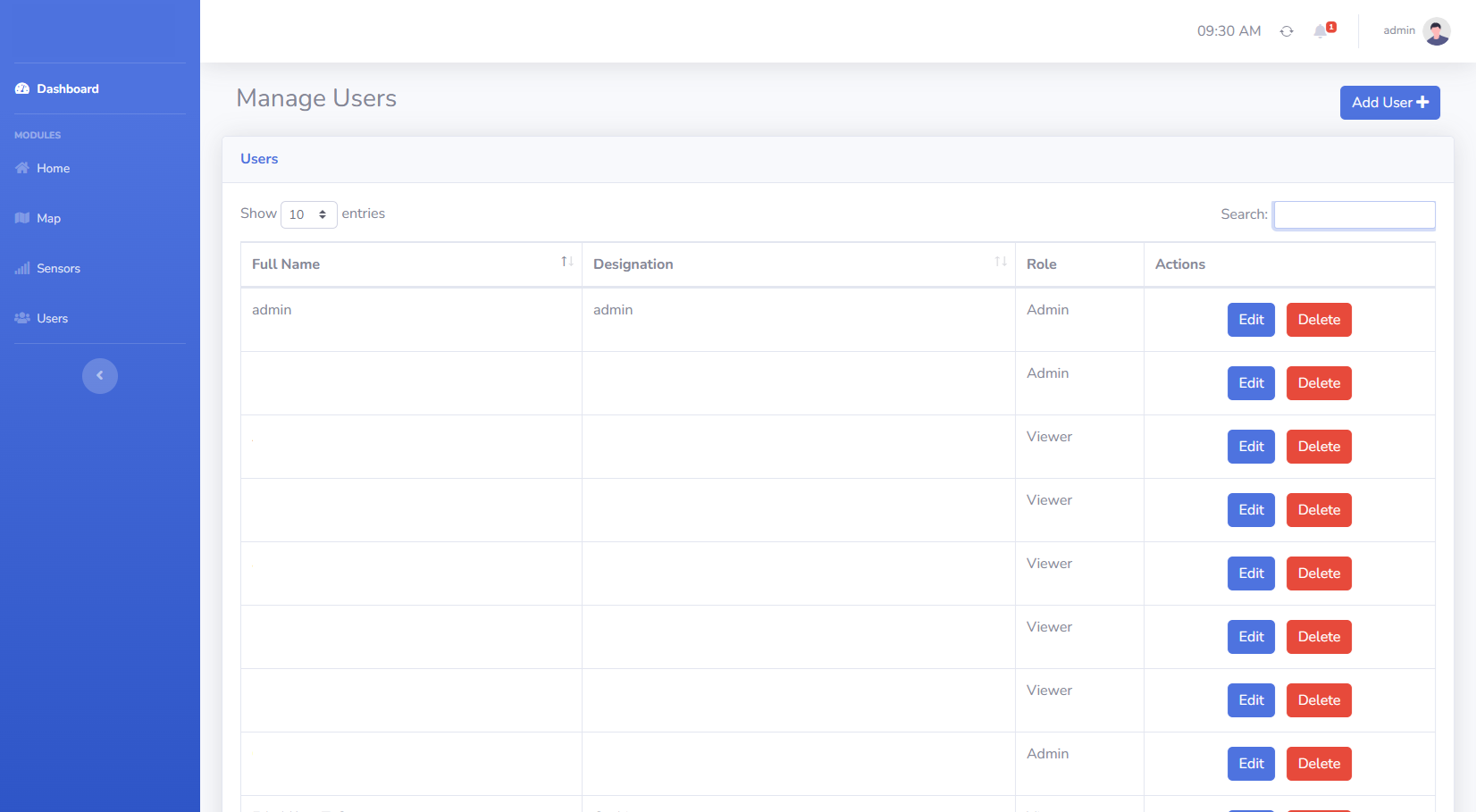Edit the admin user row
This screenshot has height=812, width=1476.
pos(1251,320)
